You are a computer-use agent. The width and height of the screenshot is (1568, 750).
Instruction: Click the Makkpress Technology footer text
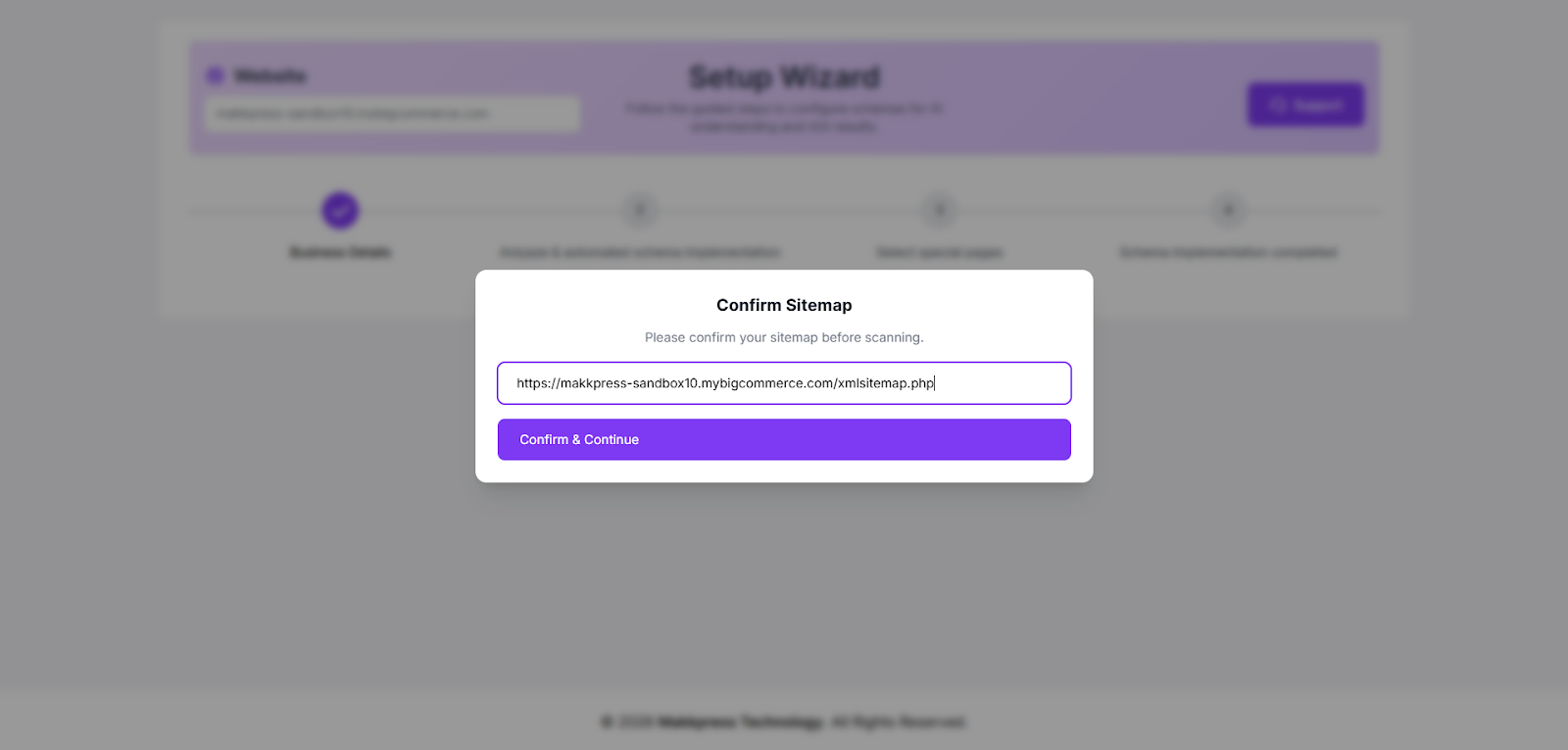[x=741, y=723]
